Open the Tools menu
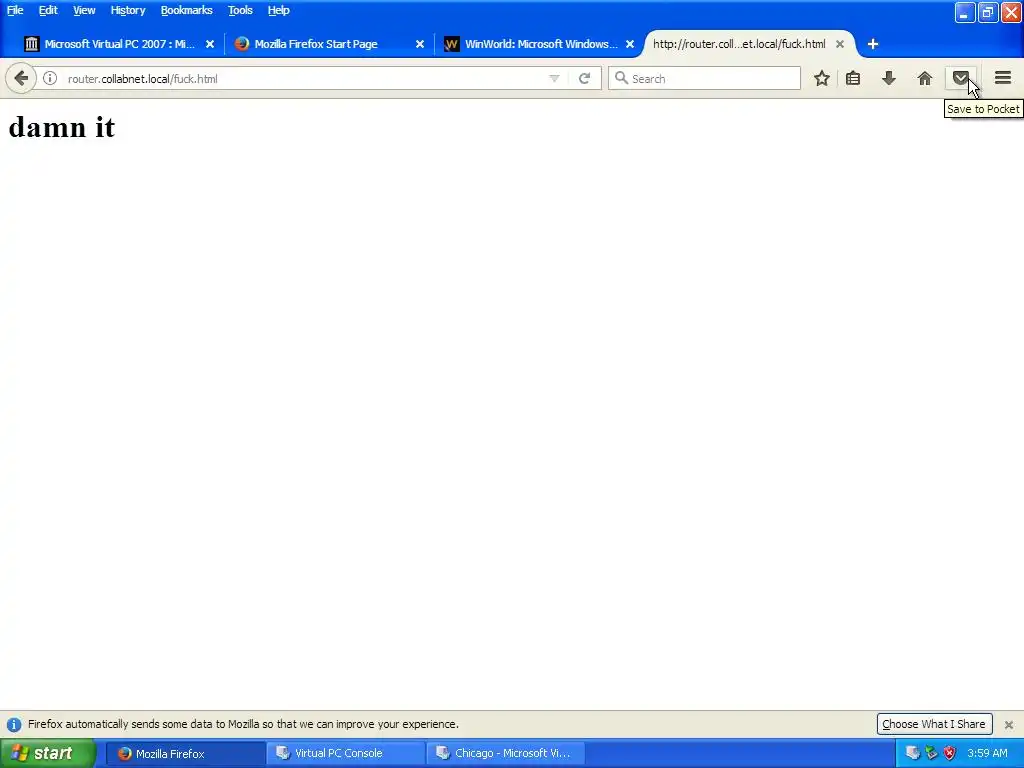 [x=240, y=10]
